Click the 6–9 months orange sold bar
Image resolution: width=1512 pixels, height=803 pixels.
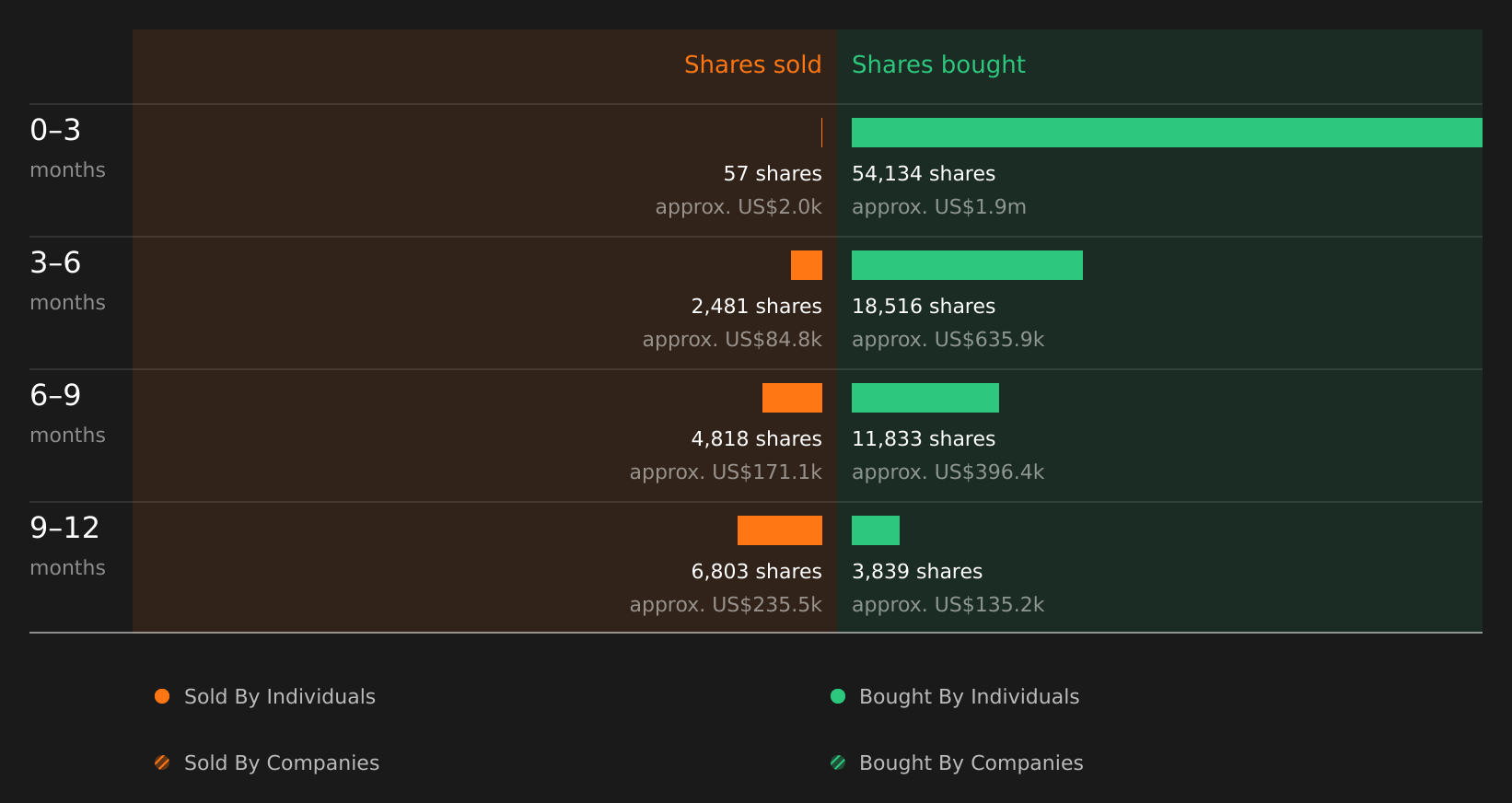pos(792,398)
